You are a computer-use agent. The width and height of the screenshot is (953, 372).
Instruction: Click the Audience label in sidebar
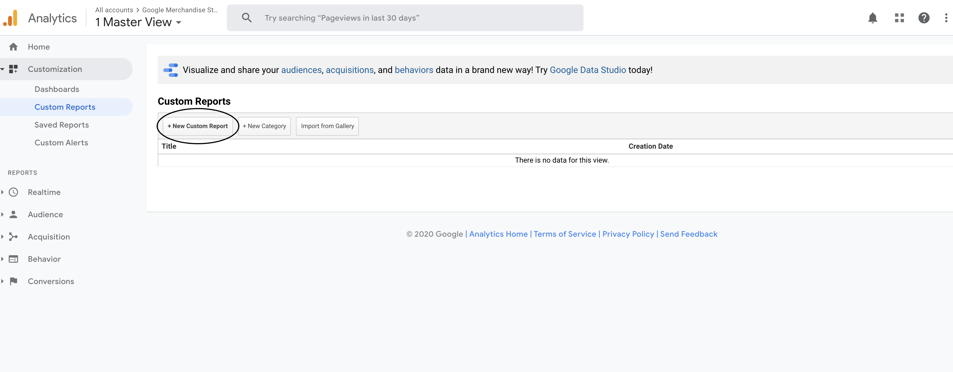tap(45, 215)
